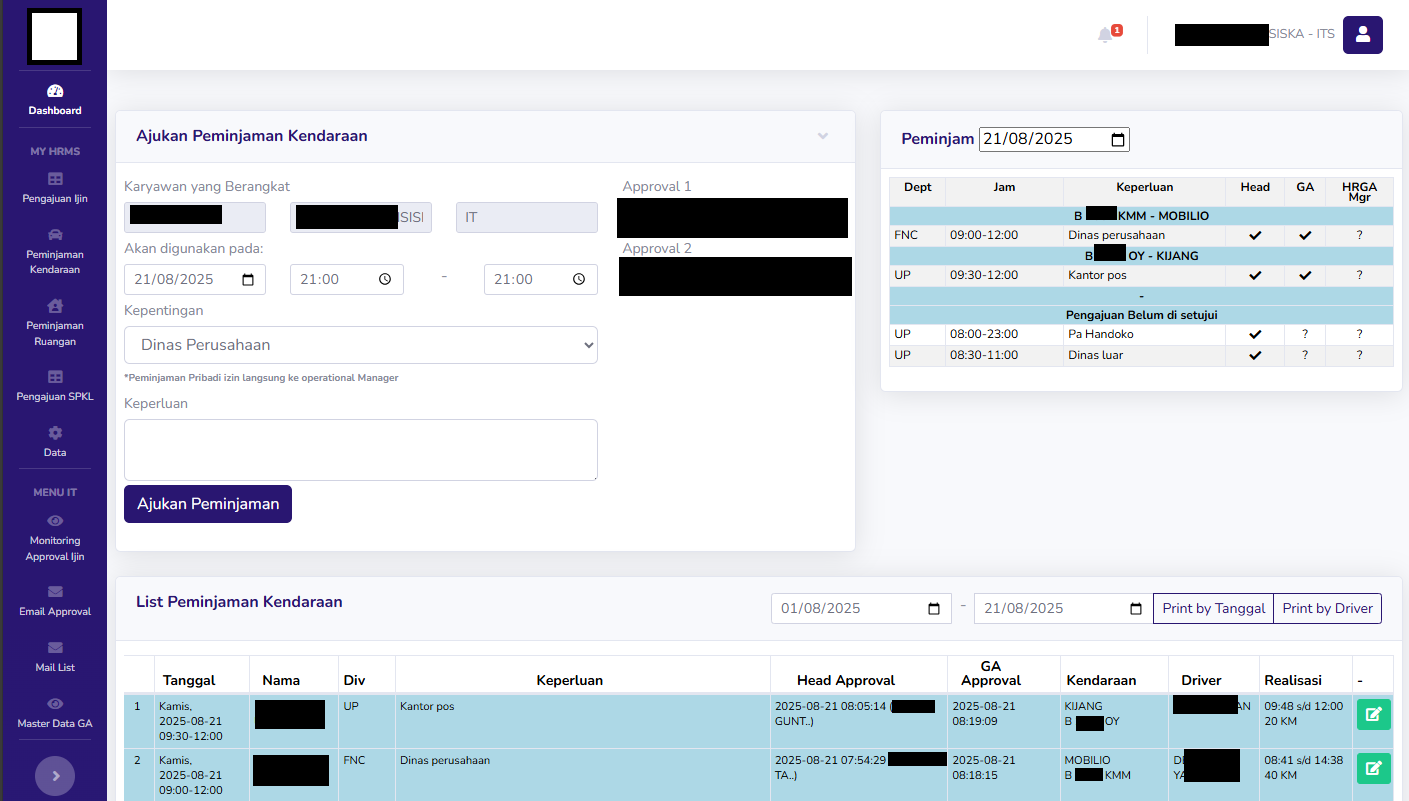Open Pengajuan SPKL menu item
Screen dimensions: 1409x801
coord(55,386)
